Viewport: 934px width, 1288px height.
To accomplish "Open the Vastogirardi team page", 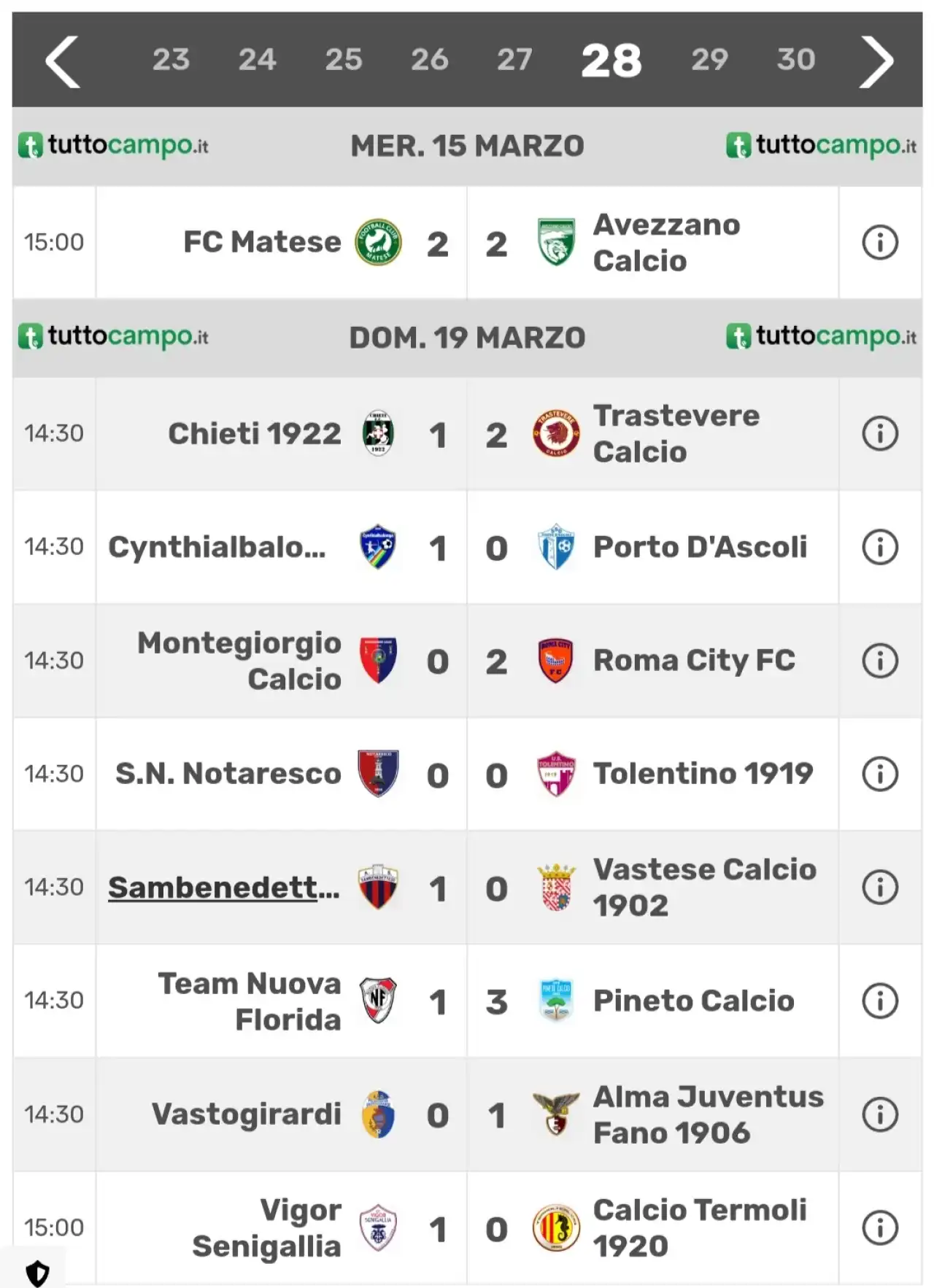I will tap(246, 1114).
